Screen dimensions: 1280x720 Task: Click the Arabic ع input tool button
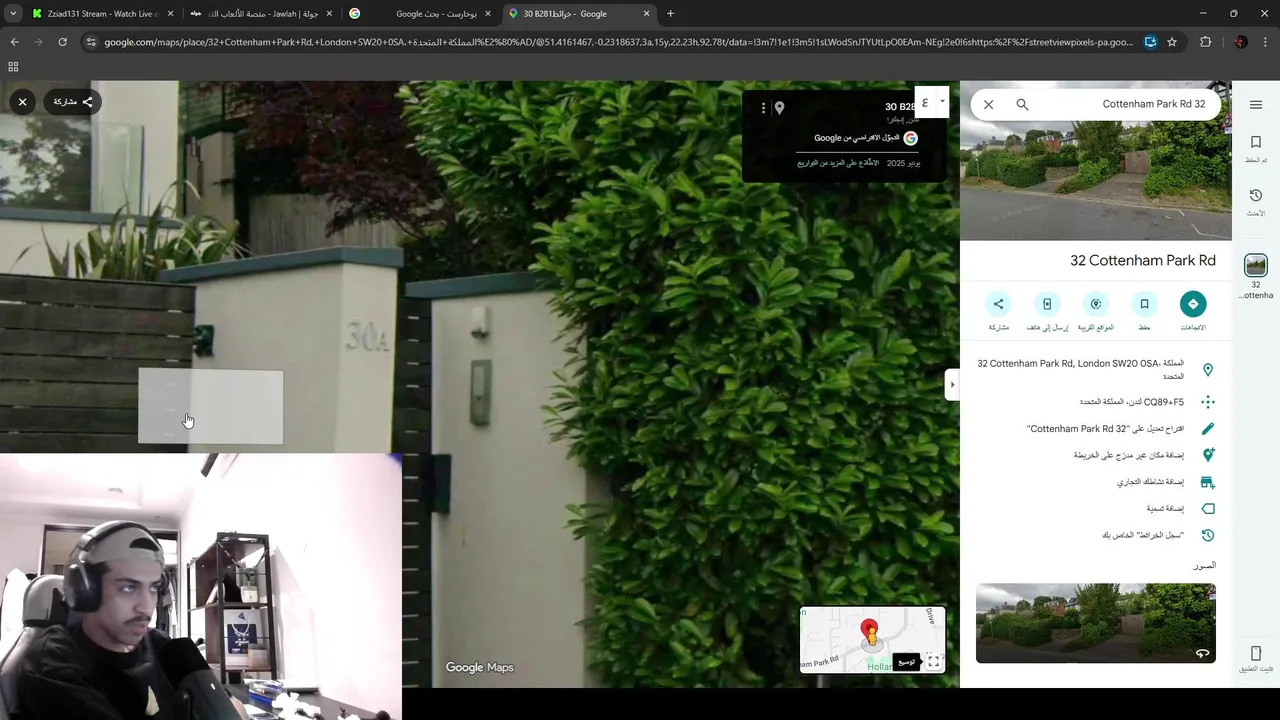pos(925,101)
